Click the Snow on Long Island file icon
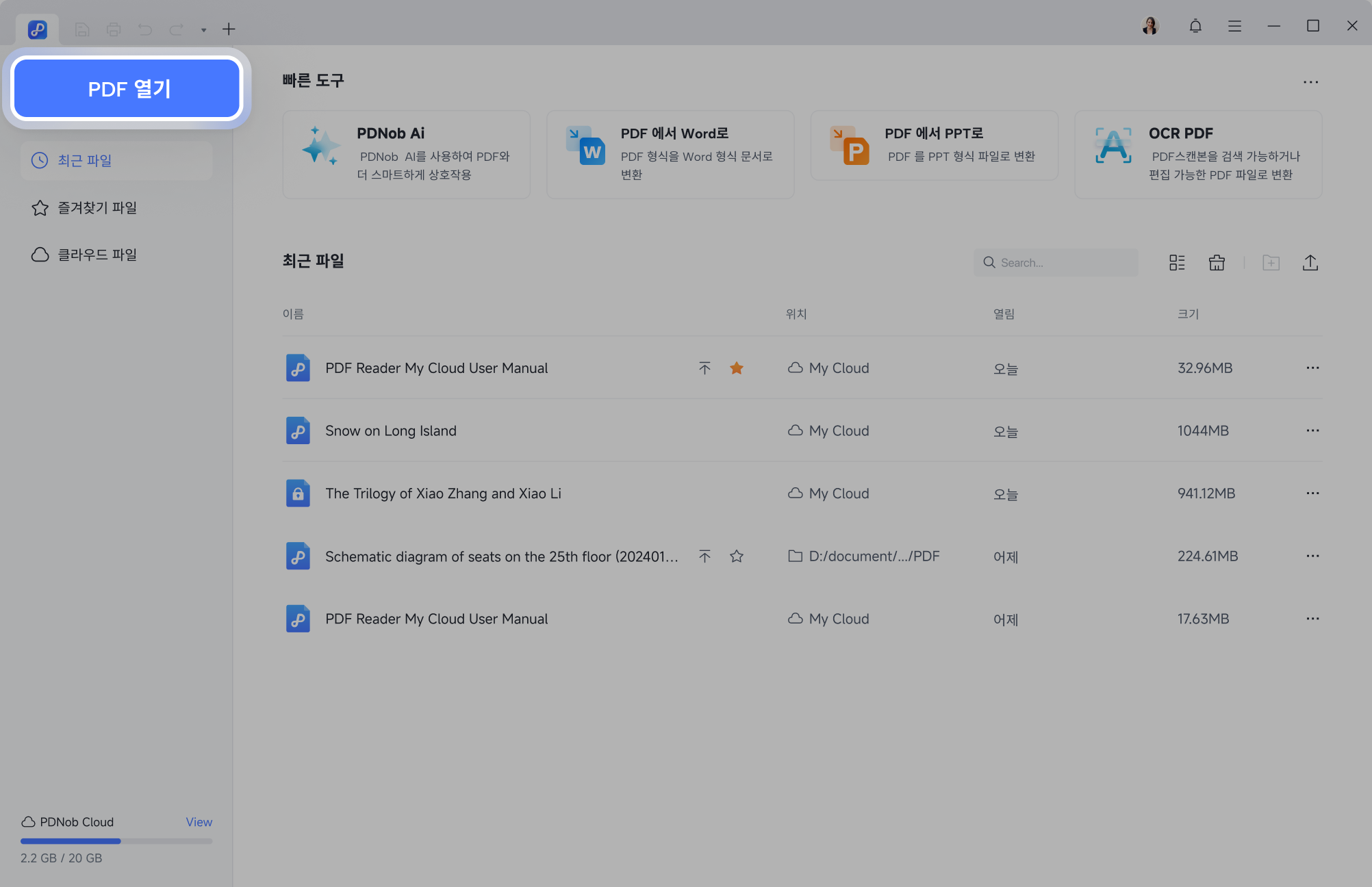Viewport: 1372px width, 887px height. (298, 431)
